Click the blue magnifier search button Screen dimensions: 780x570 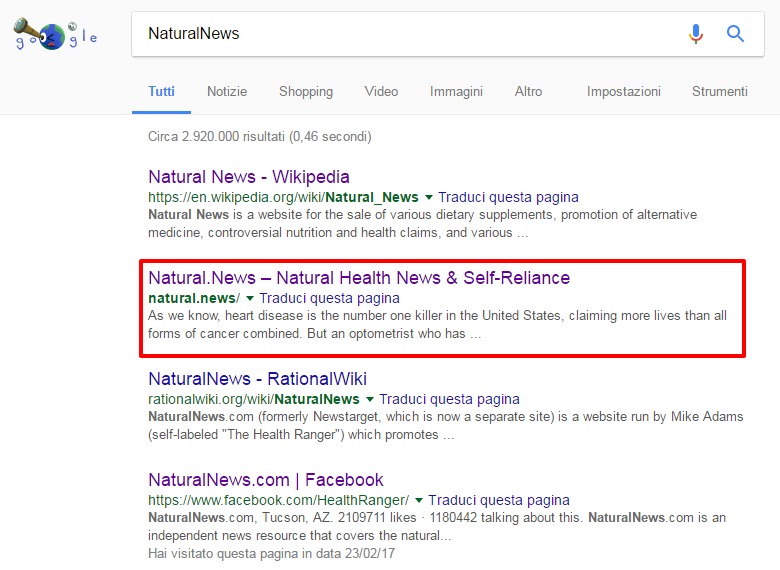coord(735,34)
